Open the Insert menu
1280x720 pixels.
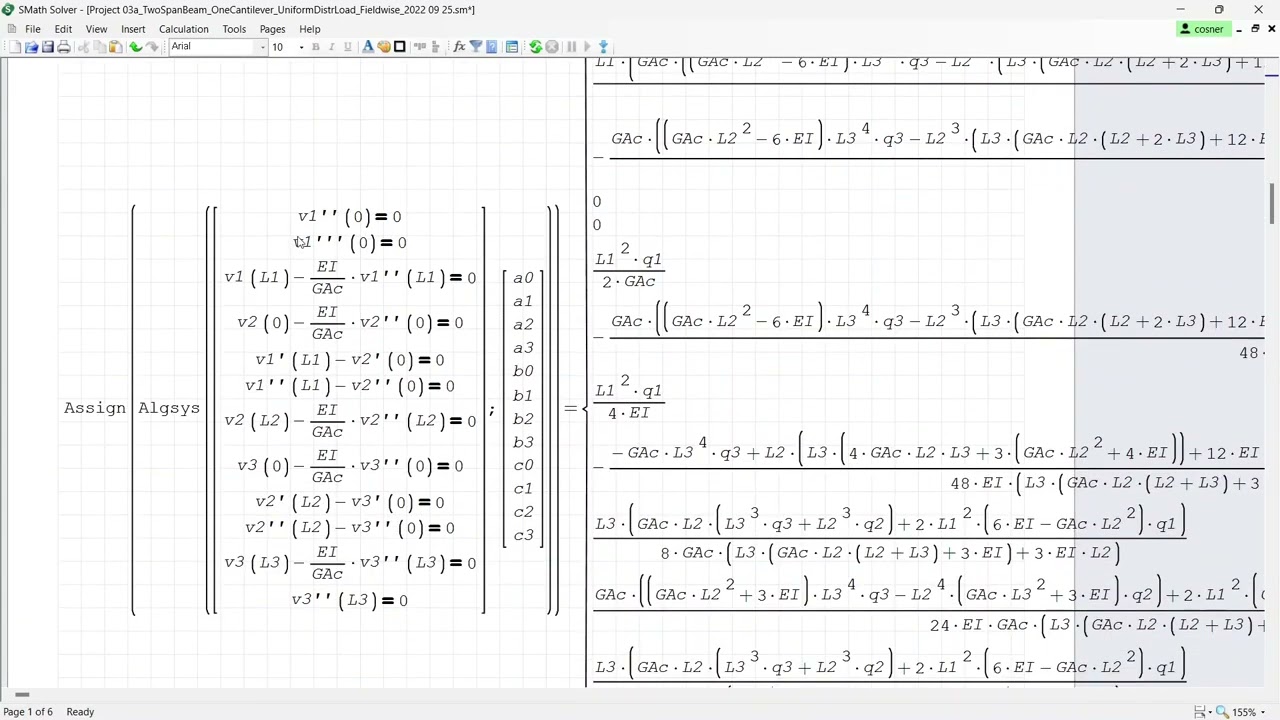click(133, 29)
